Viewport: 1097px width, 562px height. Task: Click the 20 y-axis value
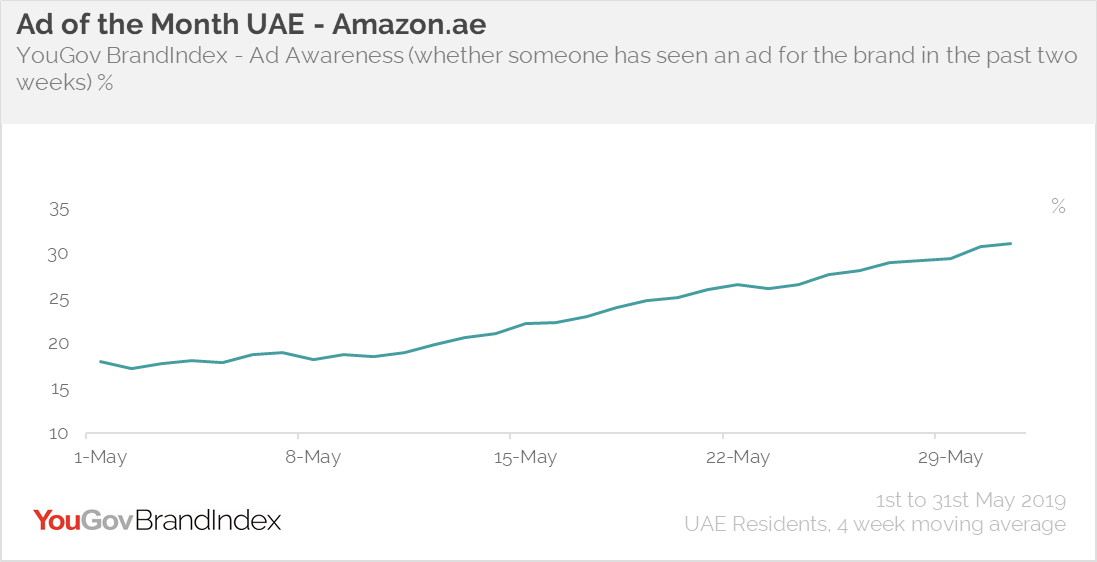(x=57, y=344)
